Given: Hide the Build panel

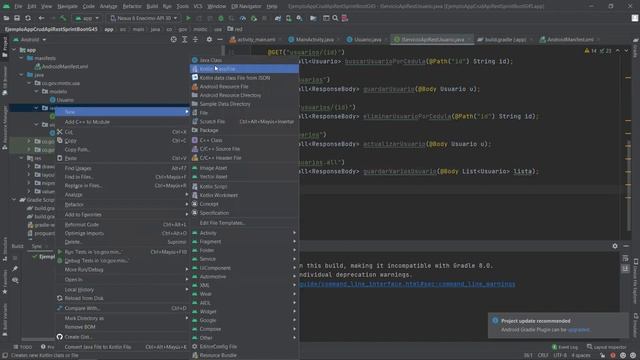Looking at the screenshot, I should [x=626, y=246].
